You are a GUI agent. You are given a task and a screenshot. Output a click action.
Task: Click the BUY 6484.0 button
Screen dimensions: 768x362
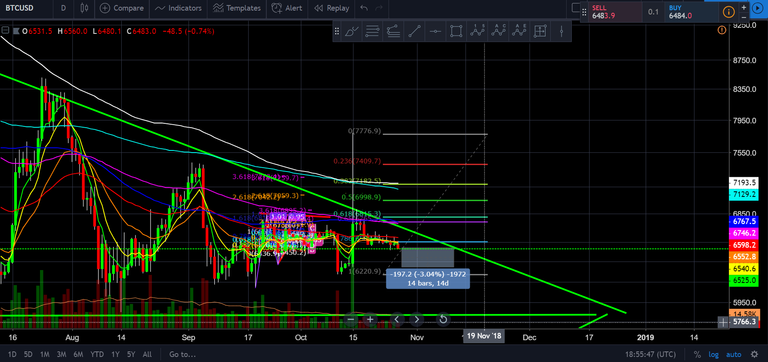pyautogui.click(x=692, y=12)
